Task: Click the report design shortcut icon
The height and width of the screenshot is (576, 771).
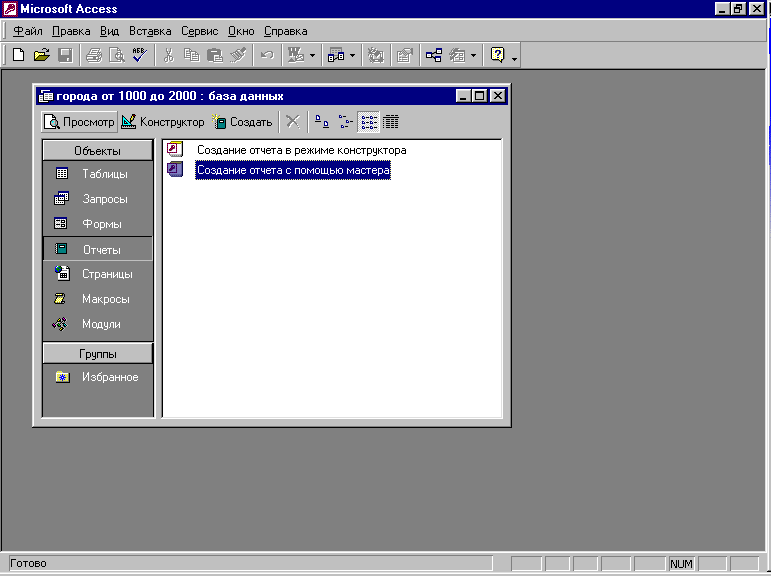Action: point(175,149)
